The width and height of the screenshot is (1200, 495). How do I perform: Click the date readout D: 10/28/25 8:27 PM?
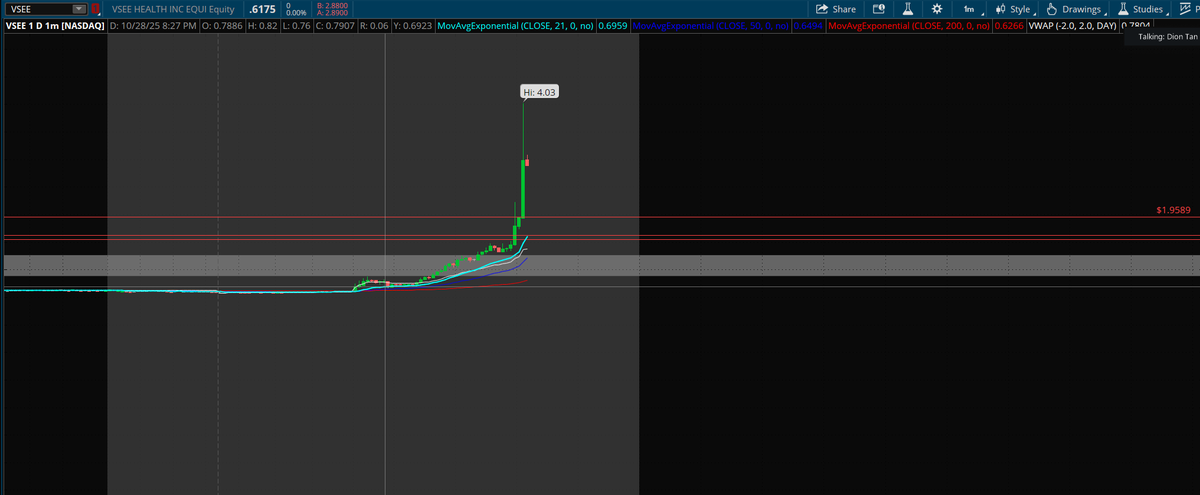pos(151,24)
